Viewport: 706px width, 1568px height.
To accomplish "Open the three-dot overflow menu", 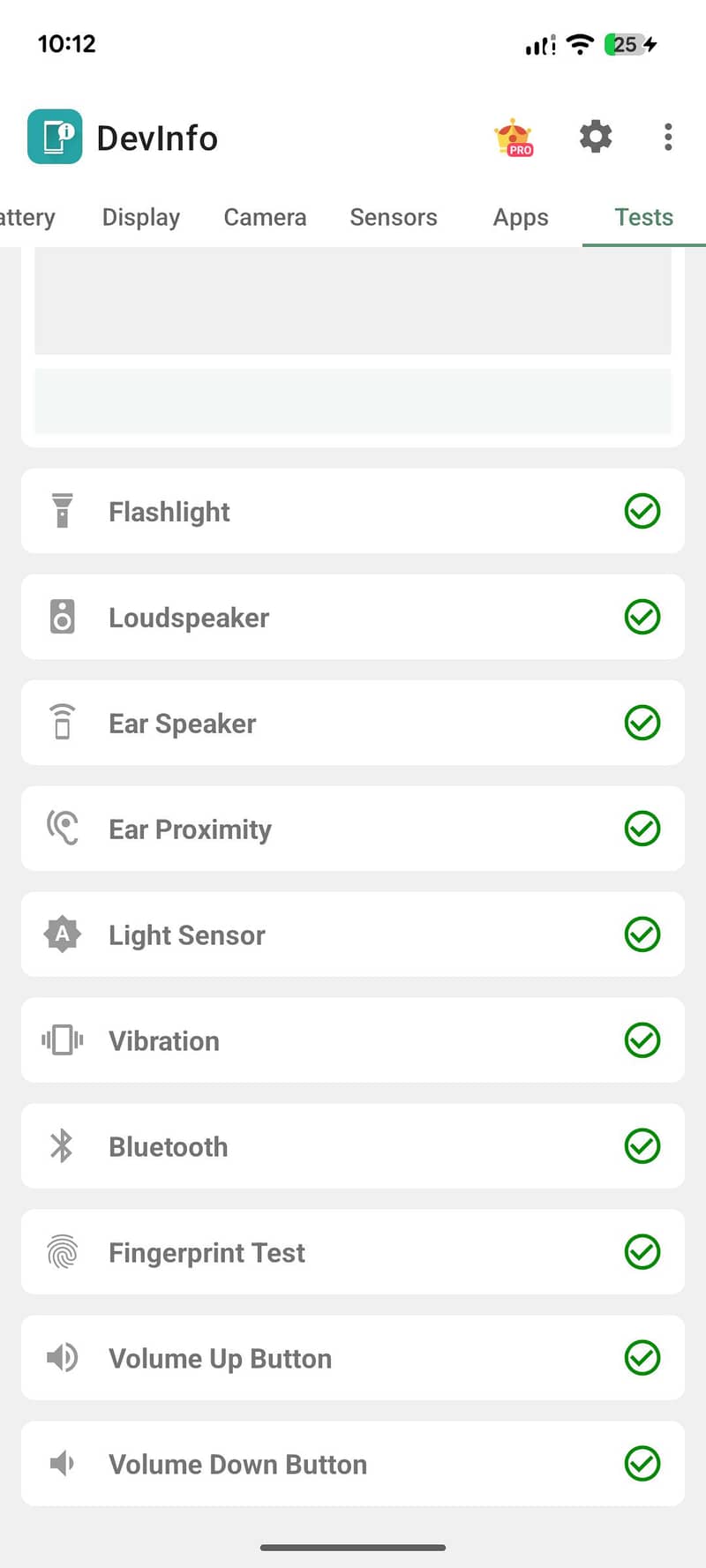I will tap(668, 137).
